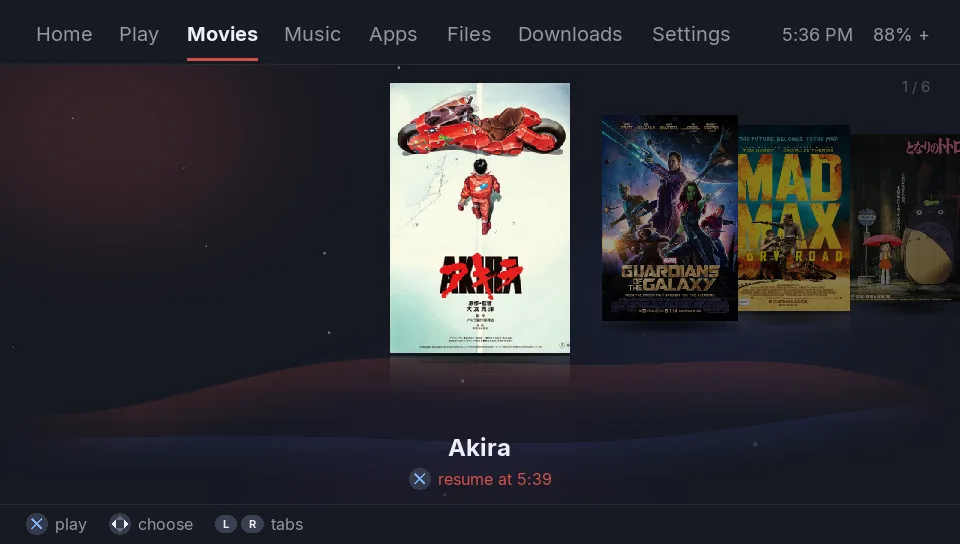
Task: Switch to the Files tab
Action: (x=469, y=34)
